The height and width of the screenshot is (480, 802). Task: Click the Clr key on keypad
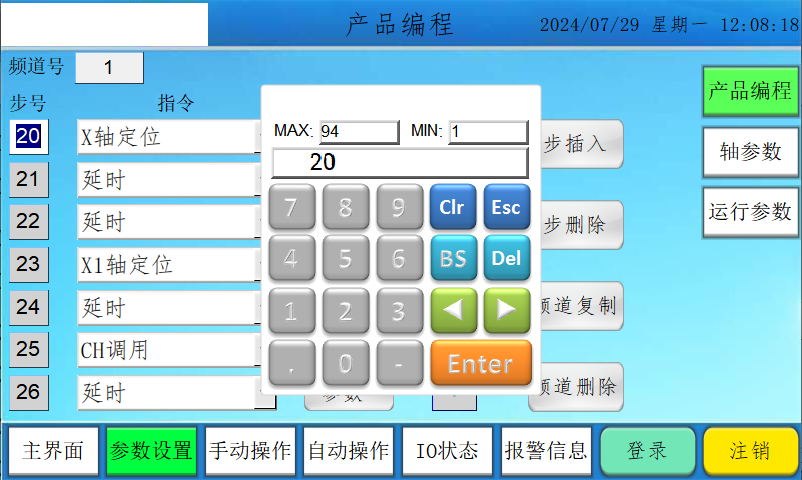click(x=452, y=207)
